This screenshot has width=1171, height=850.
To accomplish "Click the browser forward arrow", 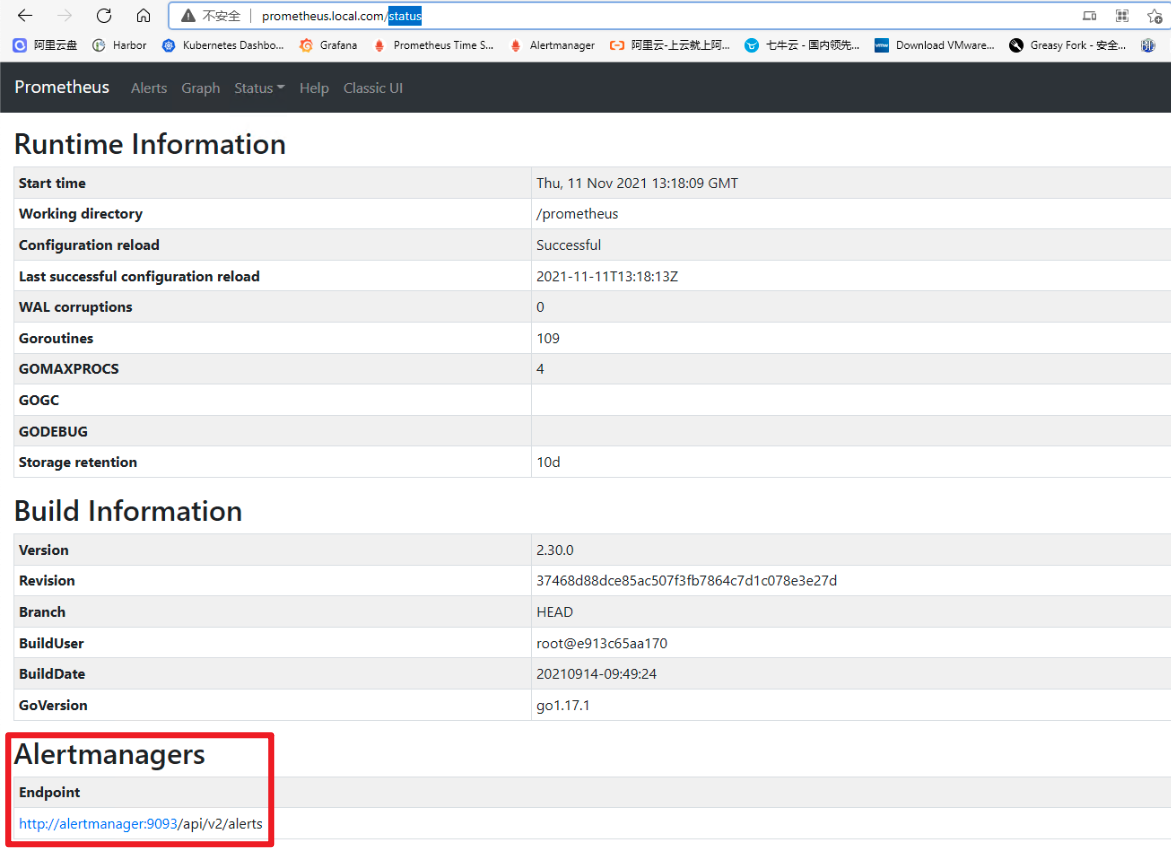I will (64, 16).
